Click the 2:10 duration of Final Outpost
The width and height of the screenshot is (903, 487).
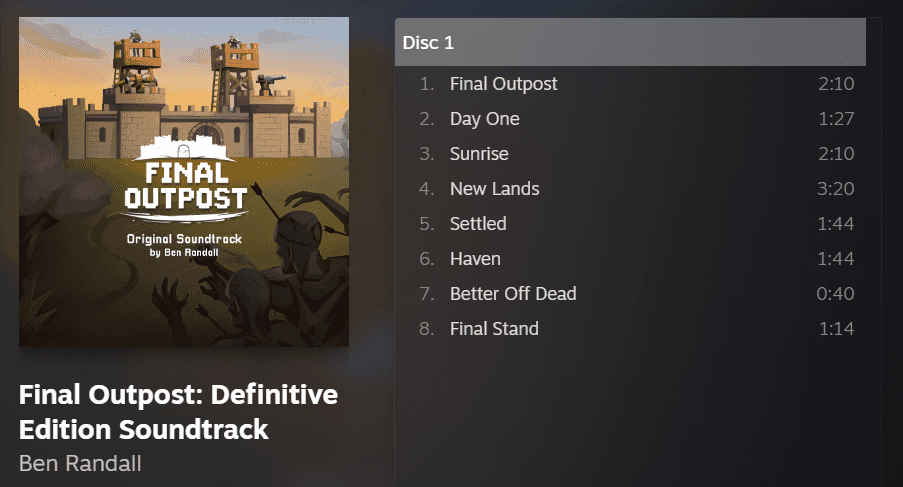[836, 83]
